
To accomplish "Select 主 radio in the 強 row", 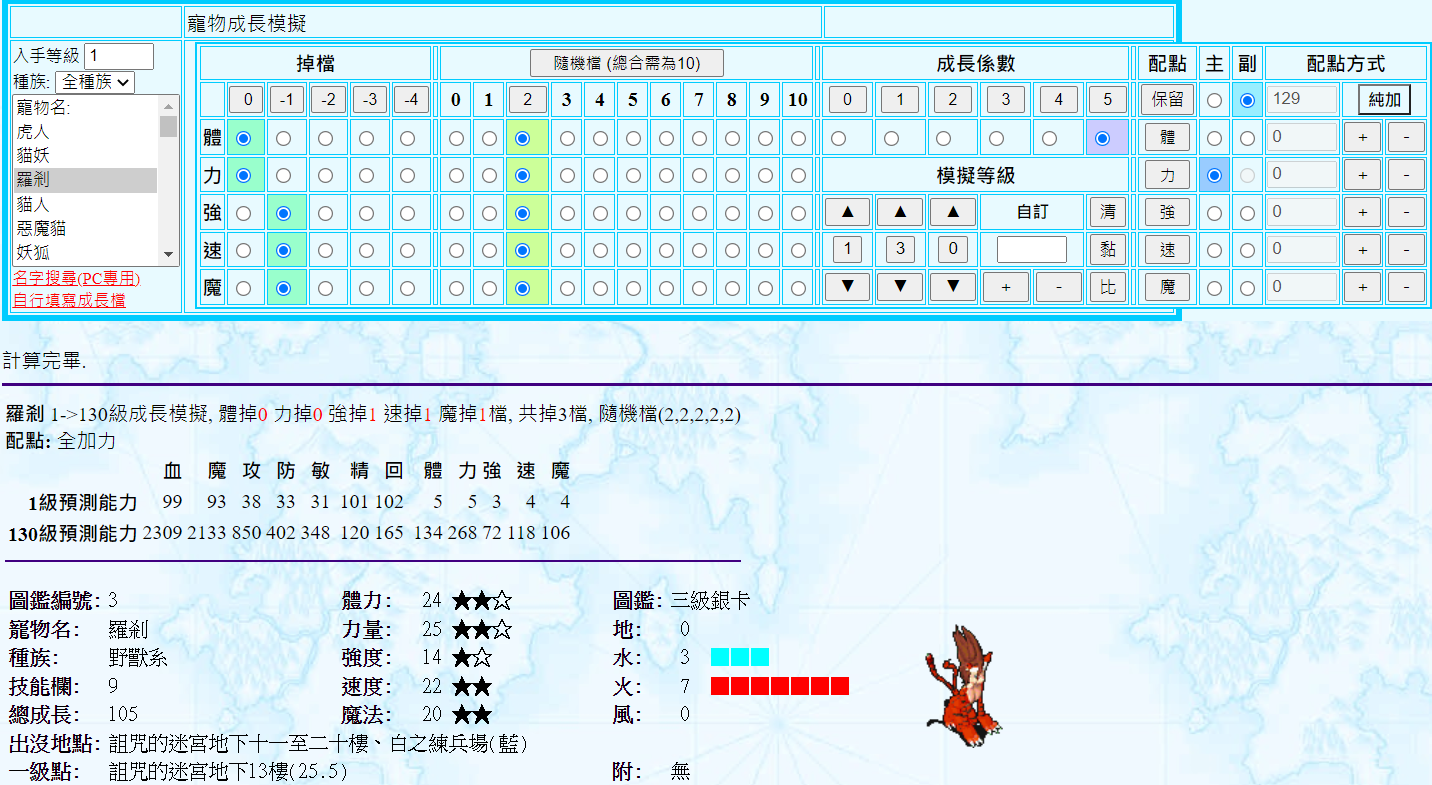I will pos(1214,213).
